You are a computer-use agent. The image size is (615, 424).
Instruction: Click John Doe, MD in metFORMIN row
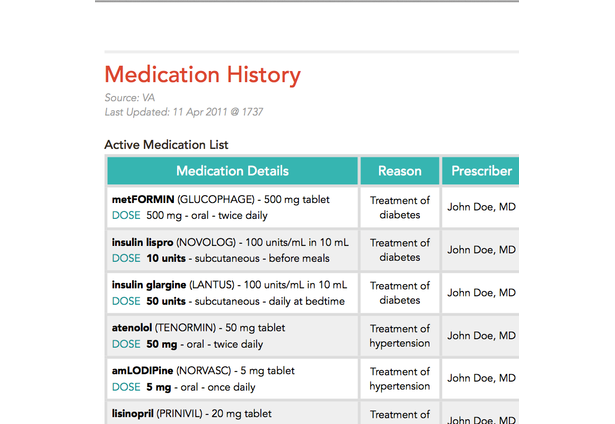(481, 207)
